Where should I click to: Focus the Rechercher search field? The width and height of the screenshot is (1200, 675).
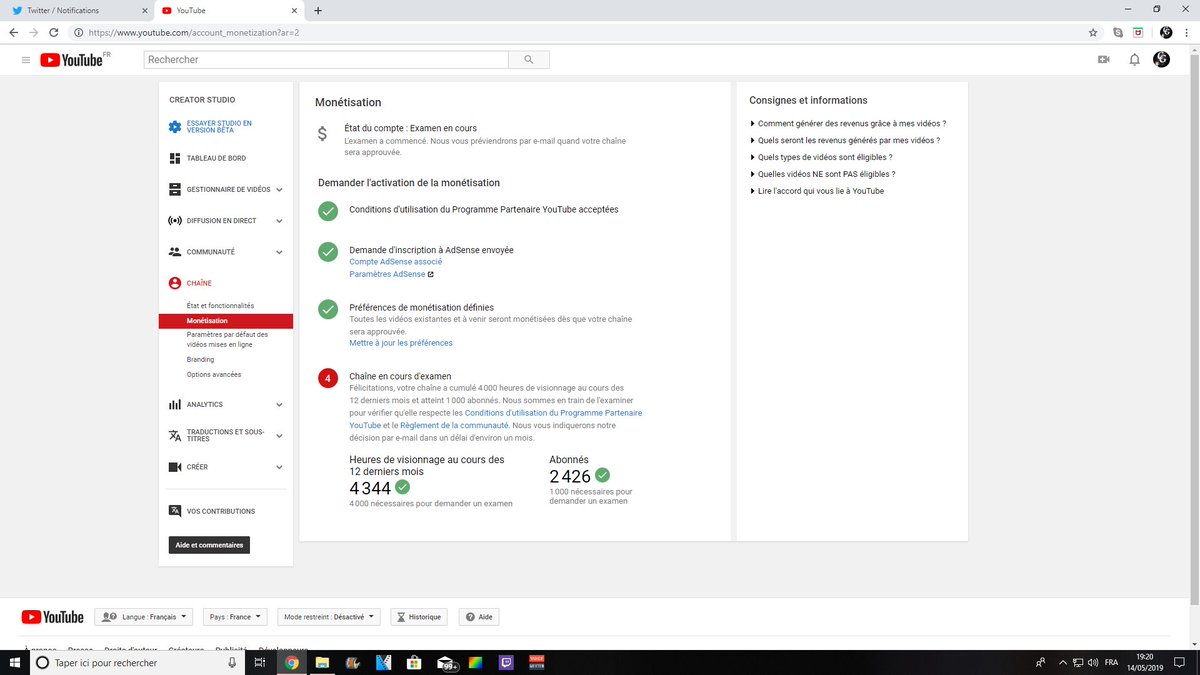tap(326, 60)
